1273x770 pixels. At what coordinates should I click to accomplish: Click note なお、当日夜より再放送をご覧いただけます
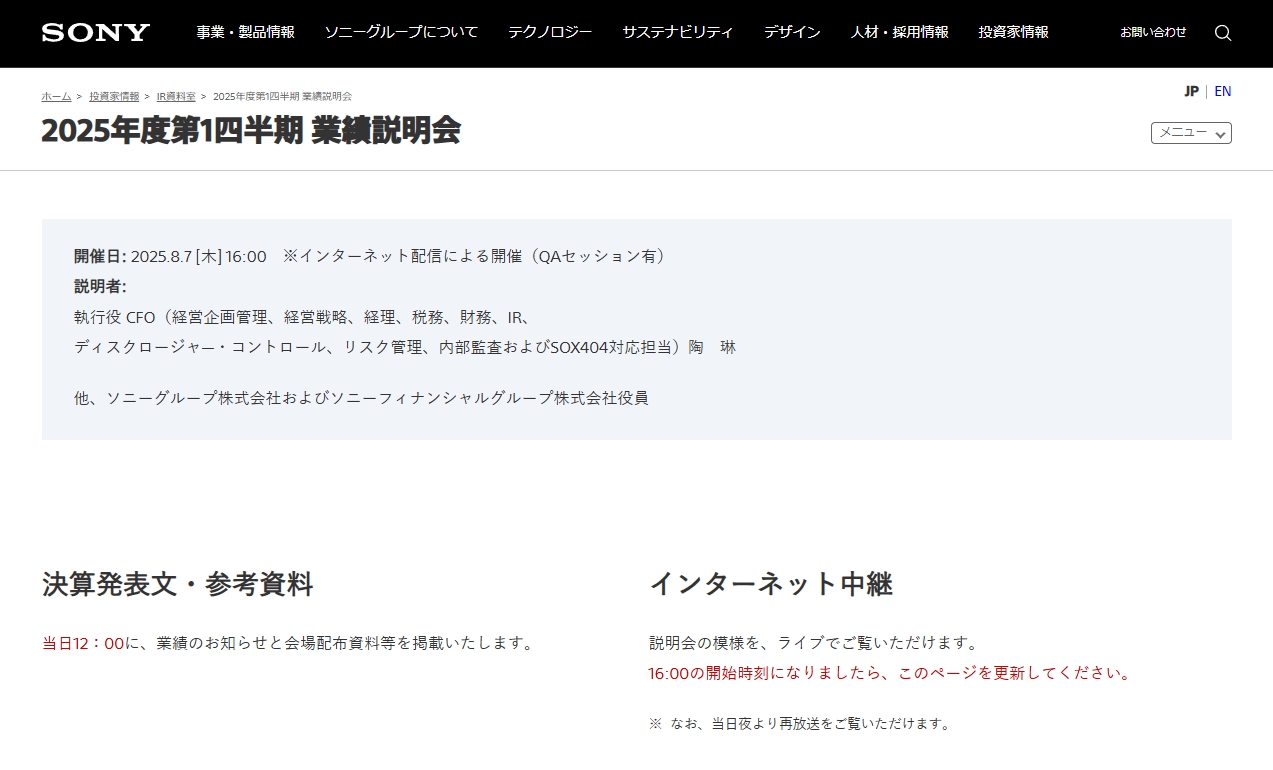pyautogui.click(x=800, y=723)
